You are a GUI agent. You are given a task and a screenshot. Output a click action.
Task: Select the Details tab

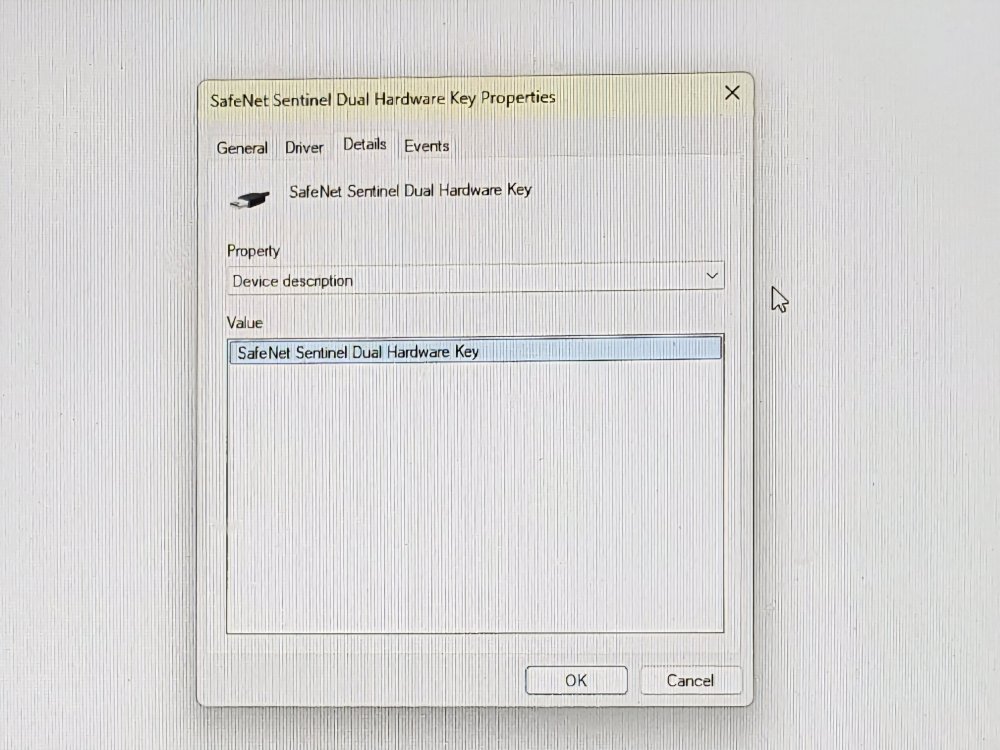click(365, 145)
